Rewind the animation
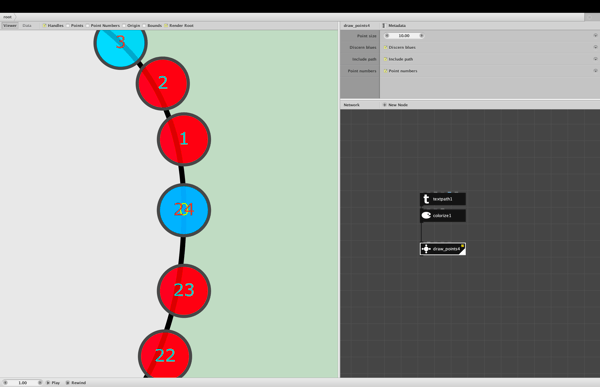The image size is (600, 387). pos(76,382)
